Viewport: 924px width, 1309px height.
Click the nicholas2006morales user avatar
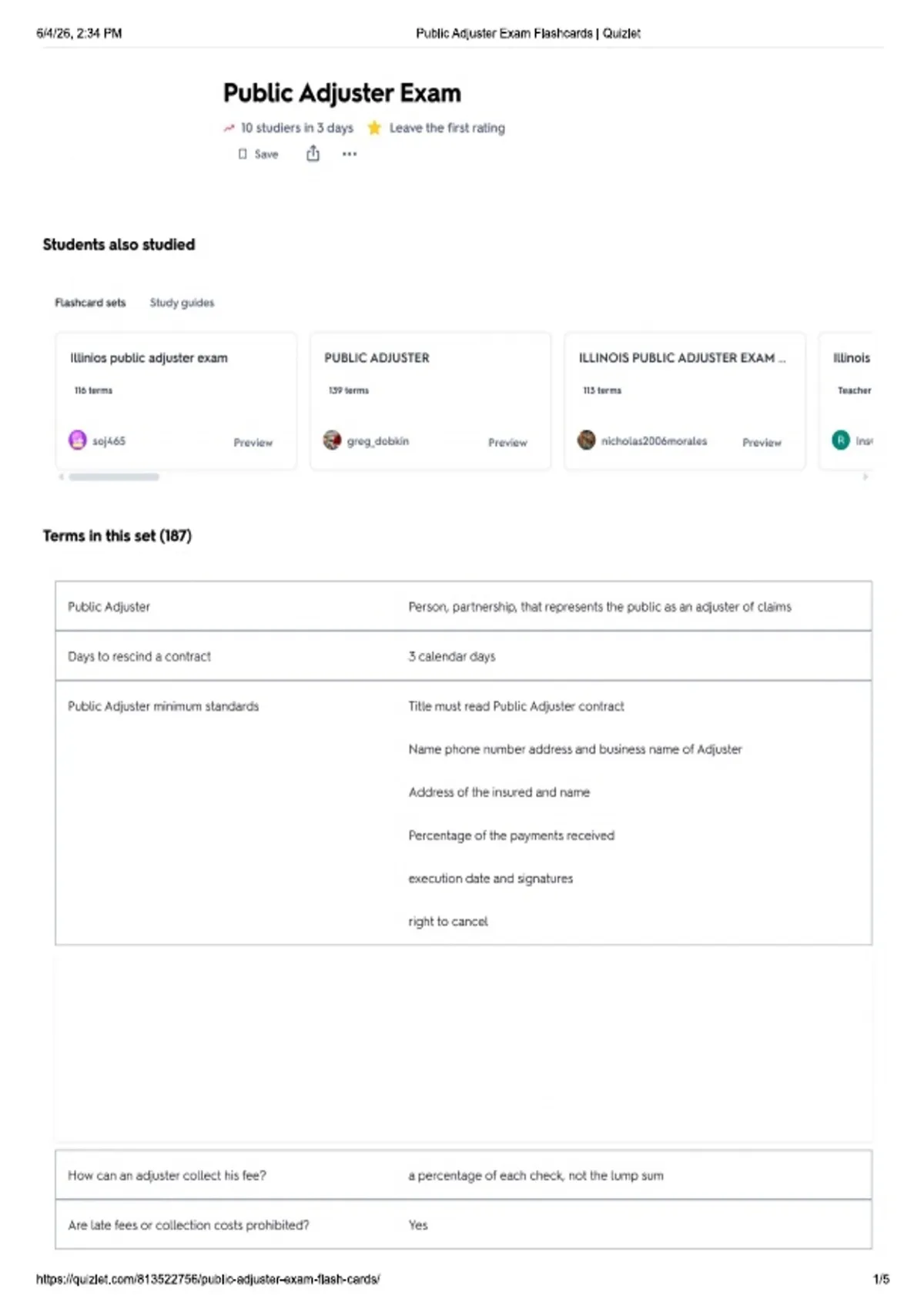586,440
